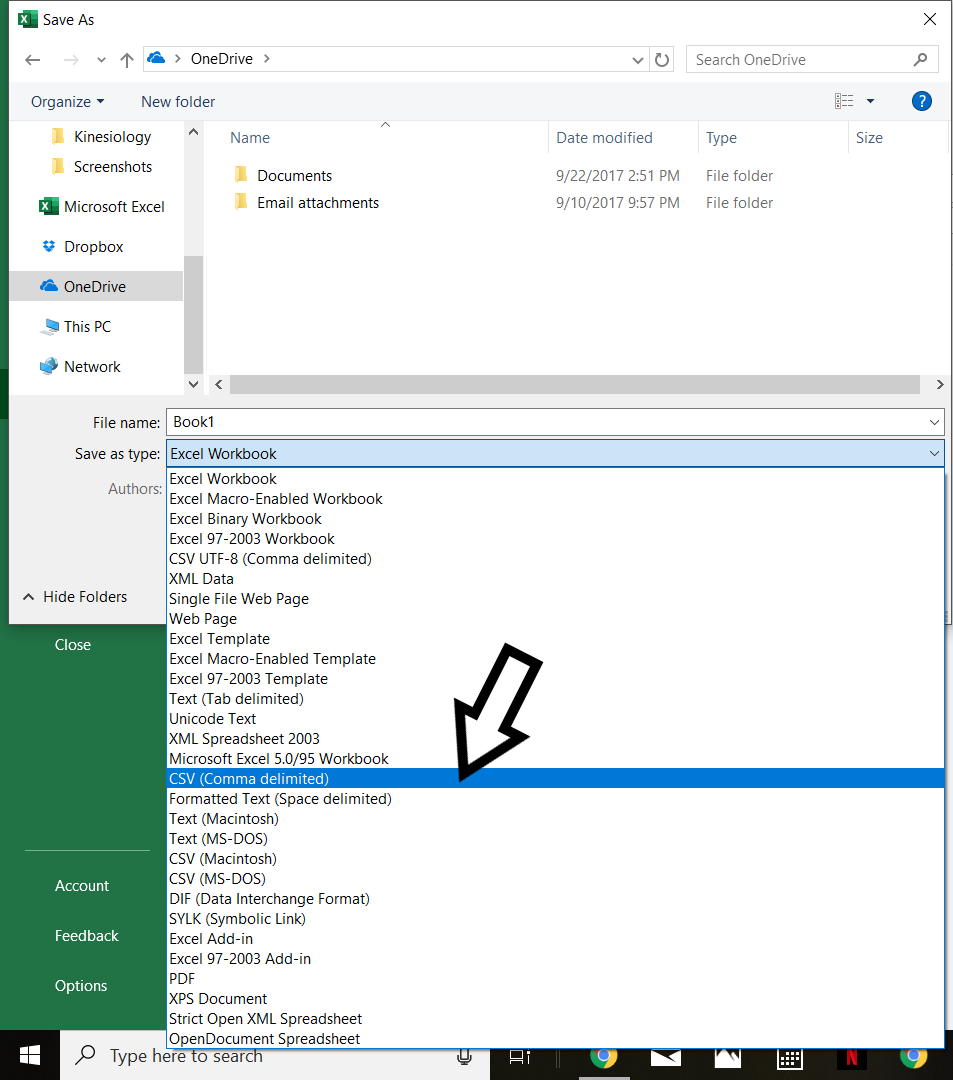Image resolution: width=953 pixels, height=1080 pixels.
Task: Open the Mail app on taskbar
Action: coord(665,1057)
